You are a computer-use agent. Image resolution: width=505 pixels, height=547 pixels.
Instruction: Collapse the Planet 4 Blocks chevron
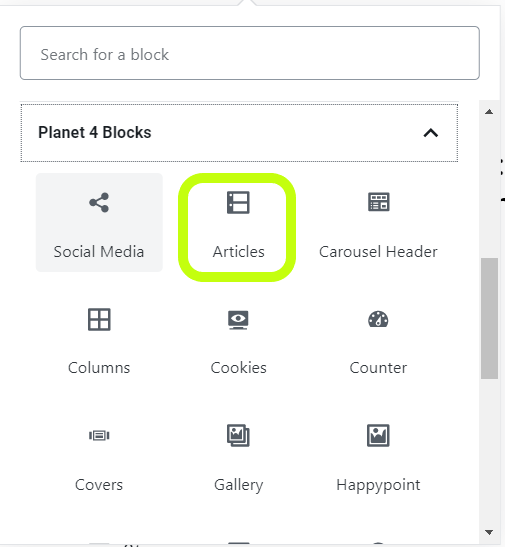coord(431,133)
